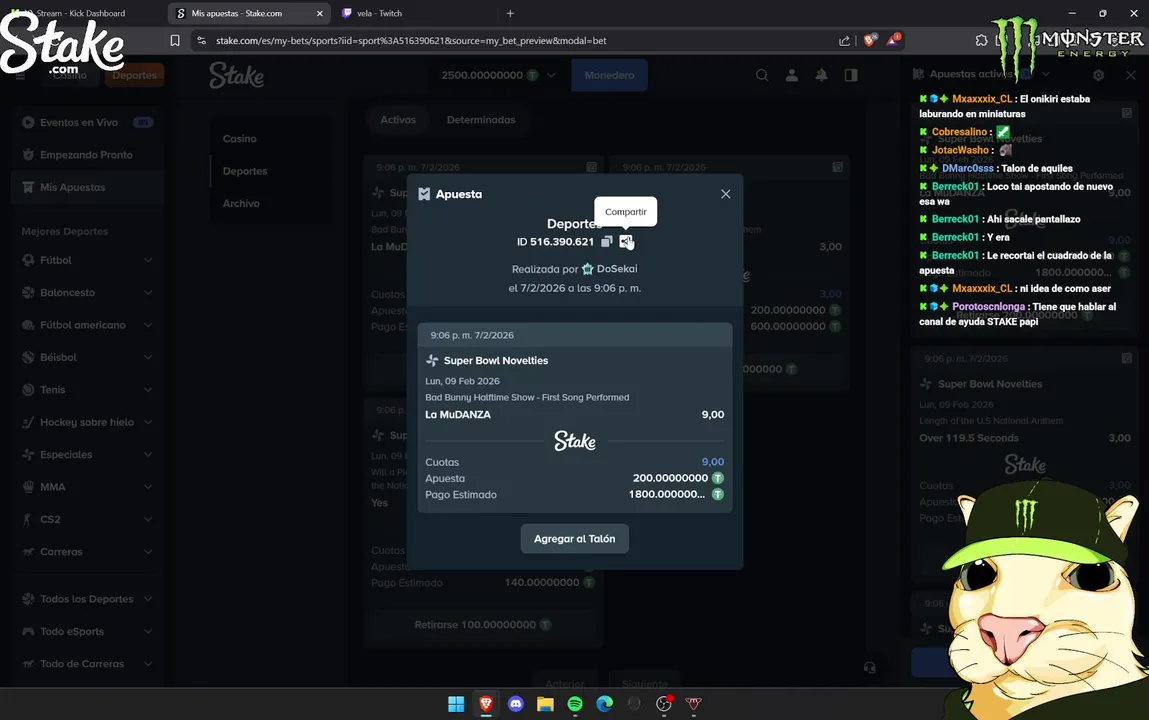Open Brave Rewards triangle icon

tap(893, 40)
